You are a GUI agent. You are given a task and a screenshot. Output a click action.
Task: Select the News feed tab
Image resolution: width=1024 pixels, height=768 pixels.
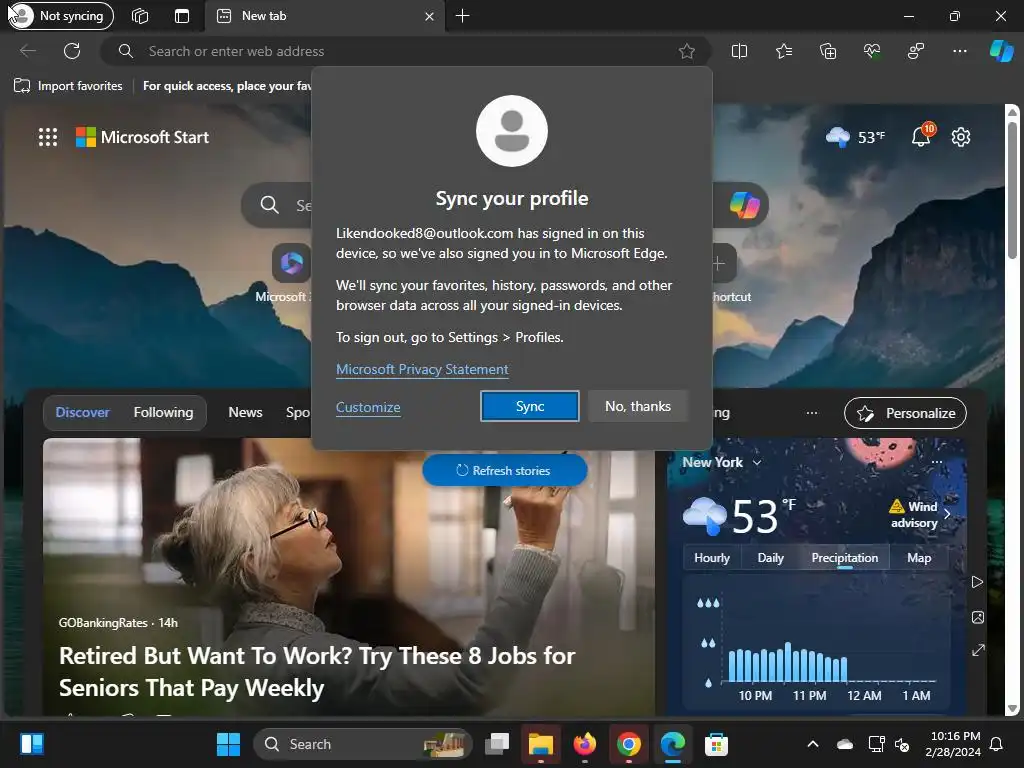[x=245, y=412]
